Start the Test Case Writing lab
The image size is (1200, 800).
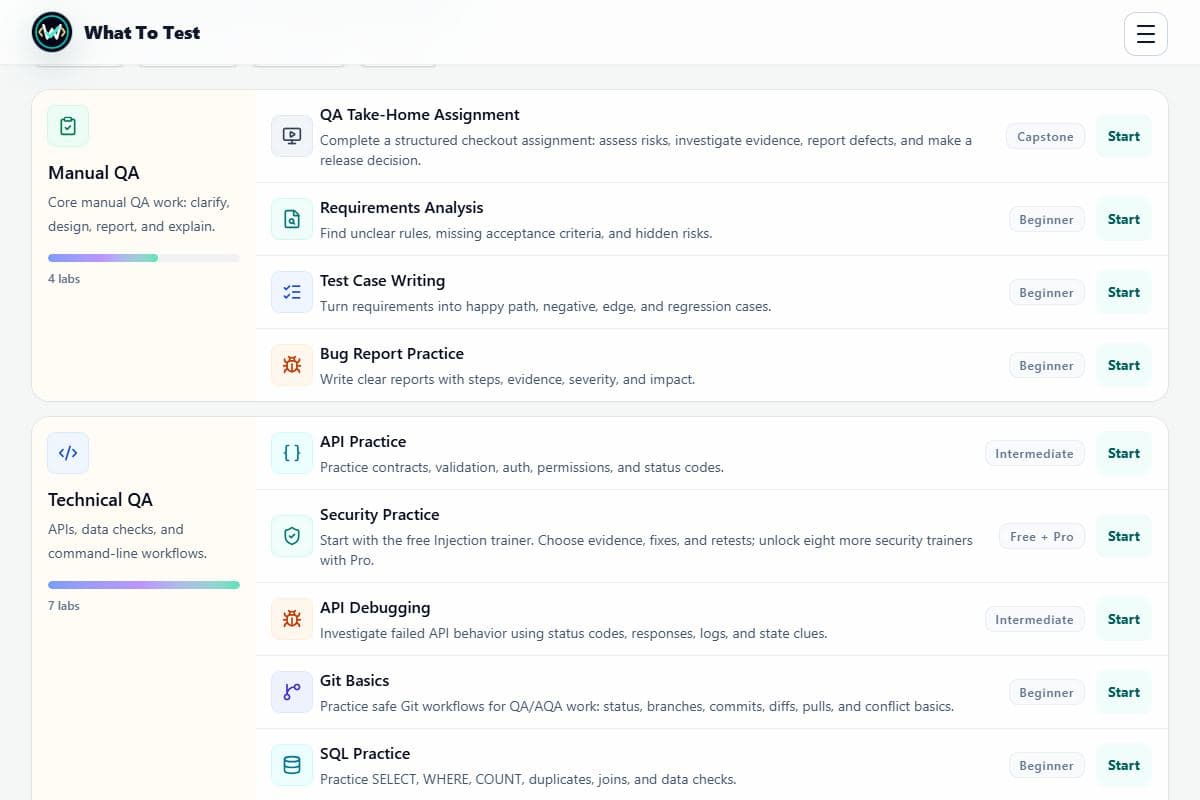1124,292
